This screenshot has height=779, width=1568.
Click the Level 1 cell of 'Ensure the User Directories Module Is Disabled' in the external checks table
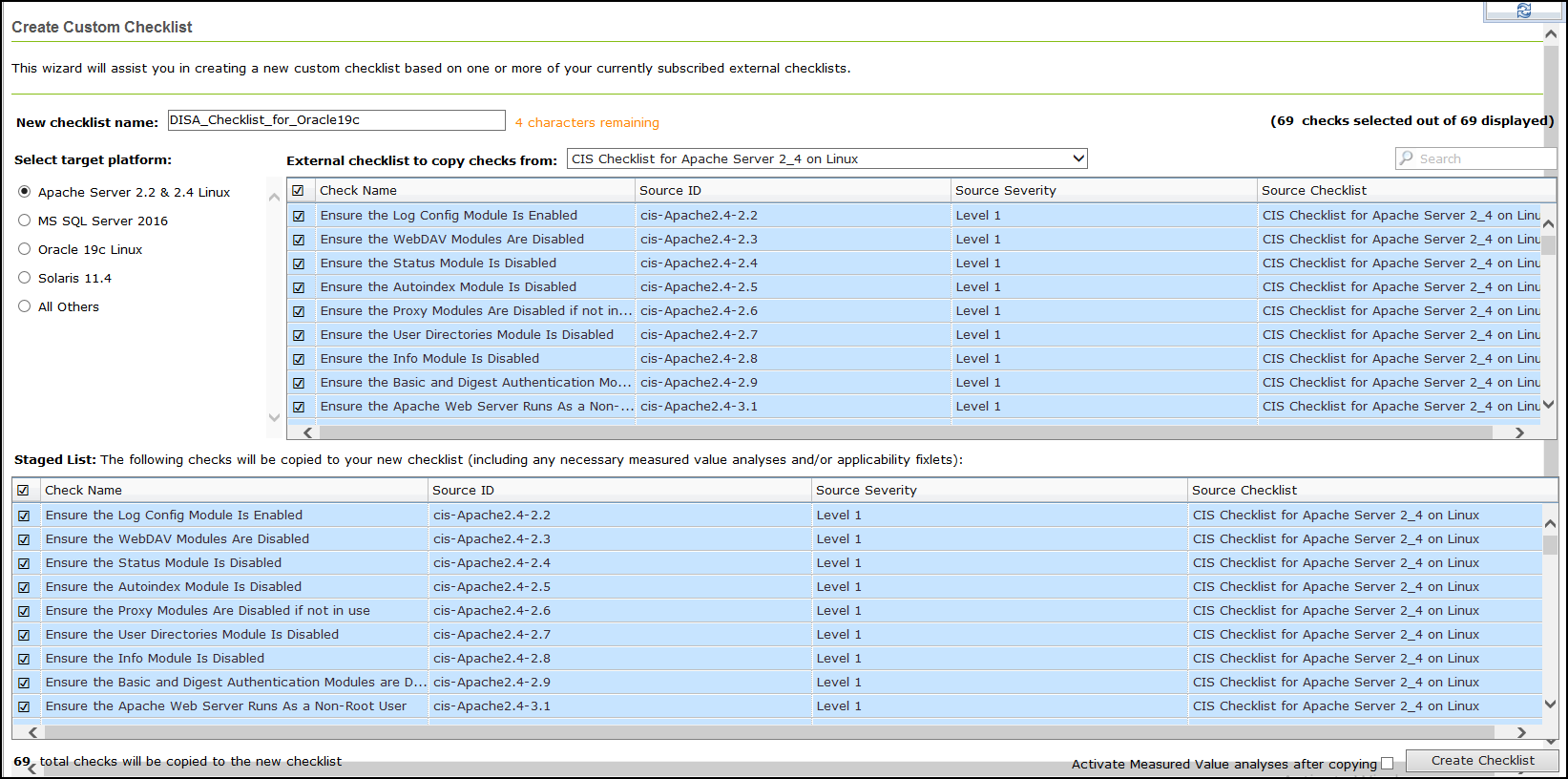click(x=1104, y=335)
